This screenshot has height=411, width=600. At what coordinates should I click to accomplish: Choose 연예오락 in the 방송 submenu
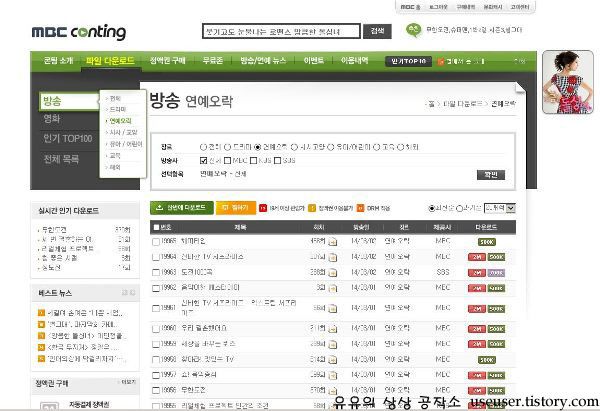click(x=121, y=121)
